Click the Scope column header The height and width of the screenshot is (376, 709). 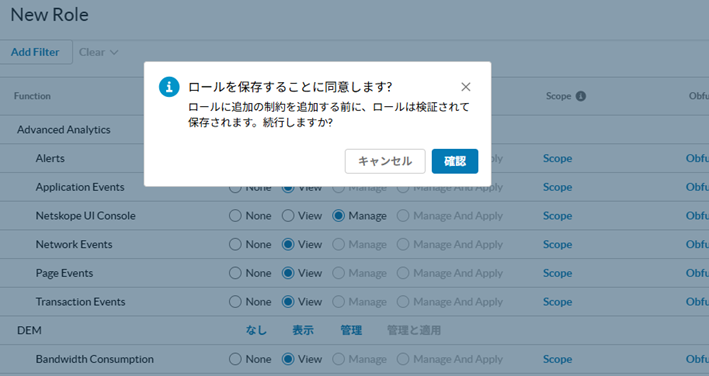point(558,96)
